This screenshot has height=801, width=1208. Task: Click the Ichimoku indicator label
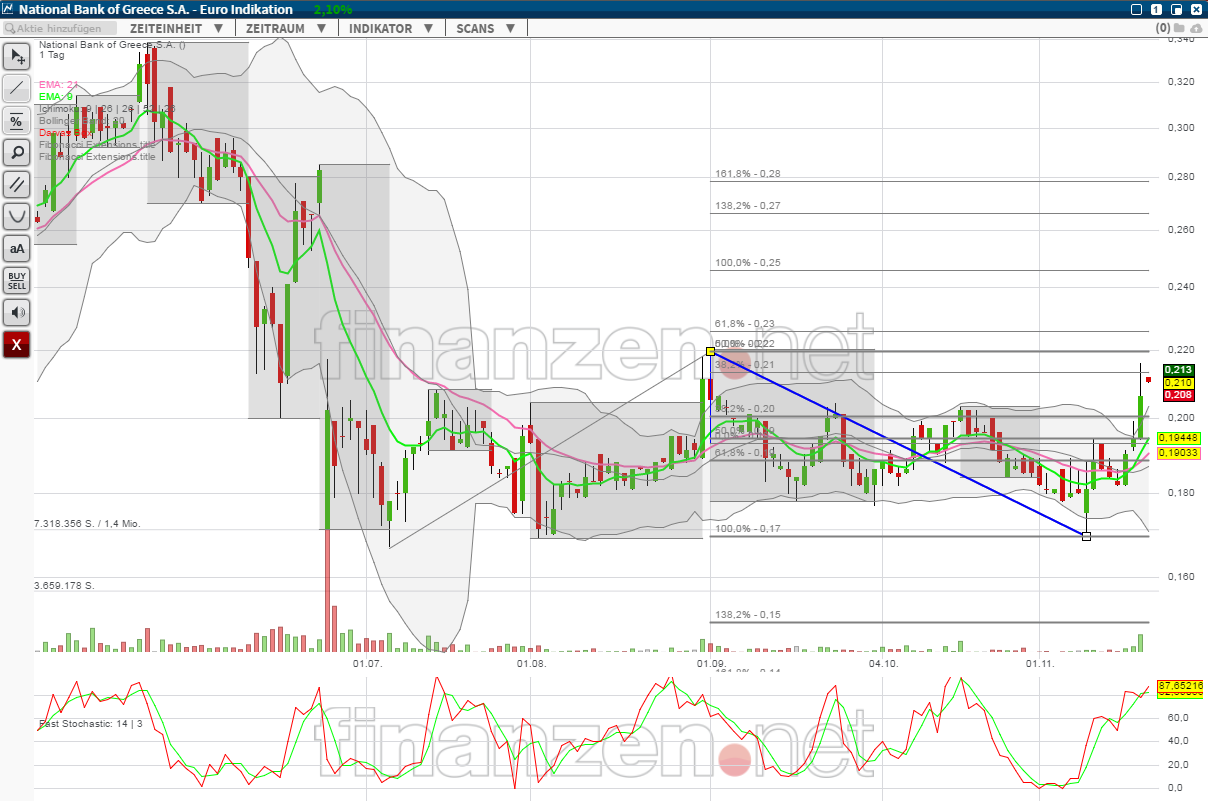pos(106,109)
